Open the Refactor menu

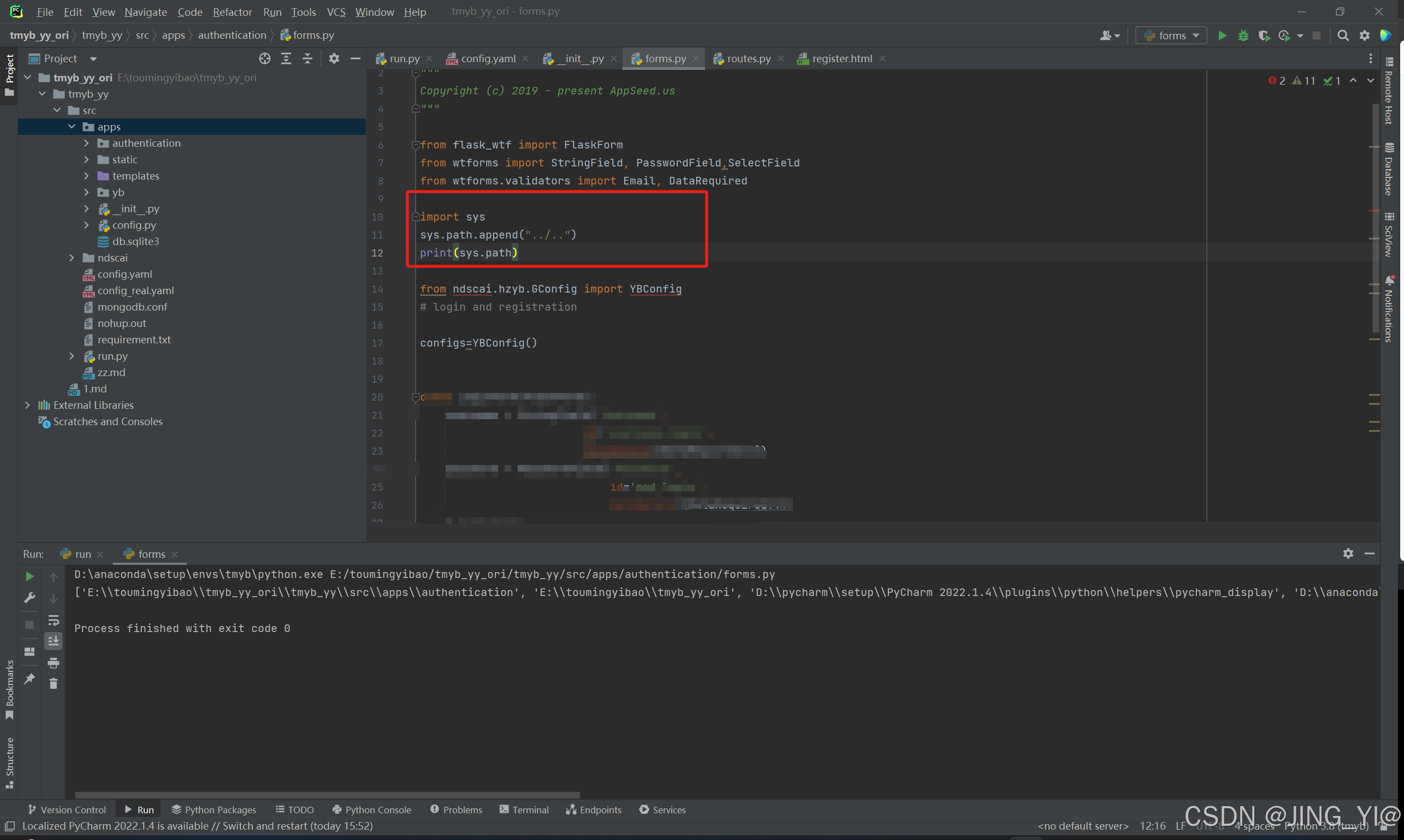point(232,12)
